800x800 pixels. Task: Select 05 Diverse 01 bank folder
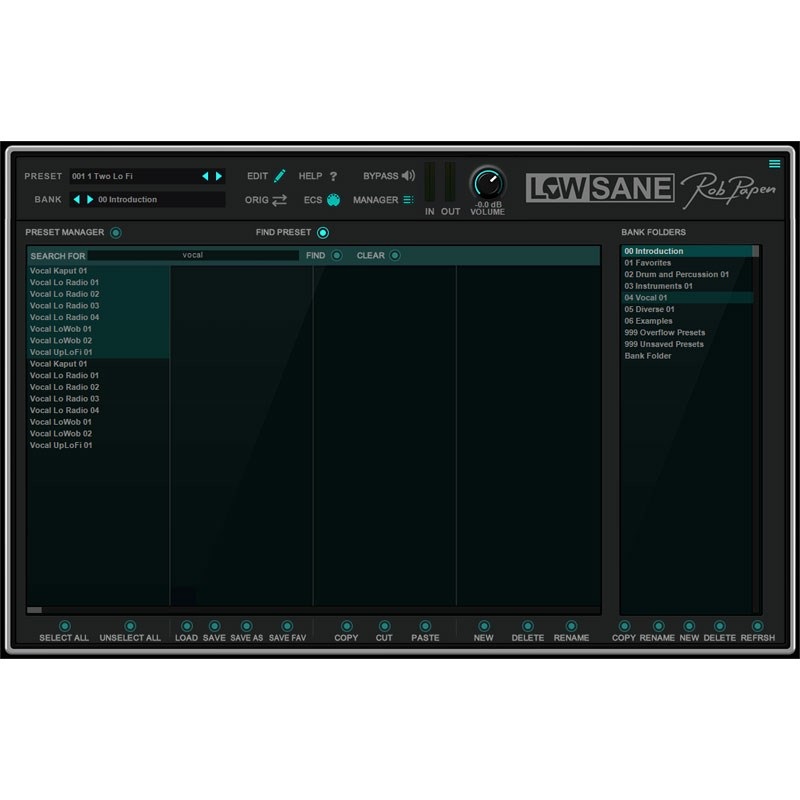pos(687,309)
